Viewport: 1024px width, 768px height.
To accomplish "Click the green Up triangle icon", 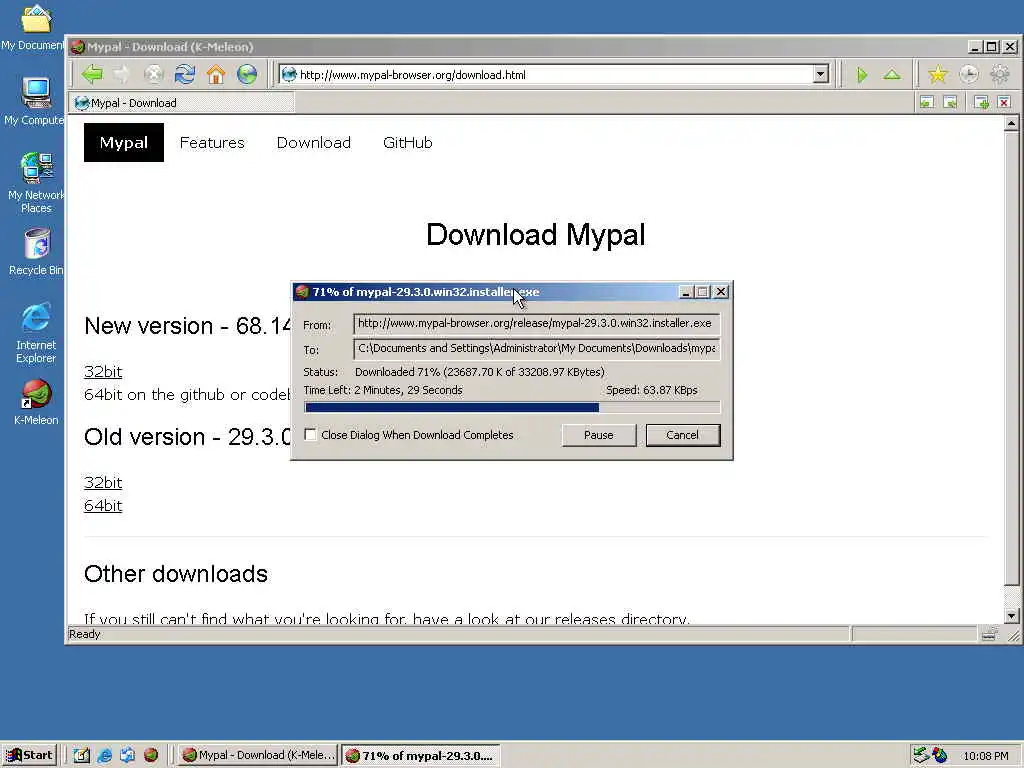I will (892, 75).
